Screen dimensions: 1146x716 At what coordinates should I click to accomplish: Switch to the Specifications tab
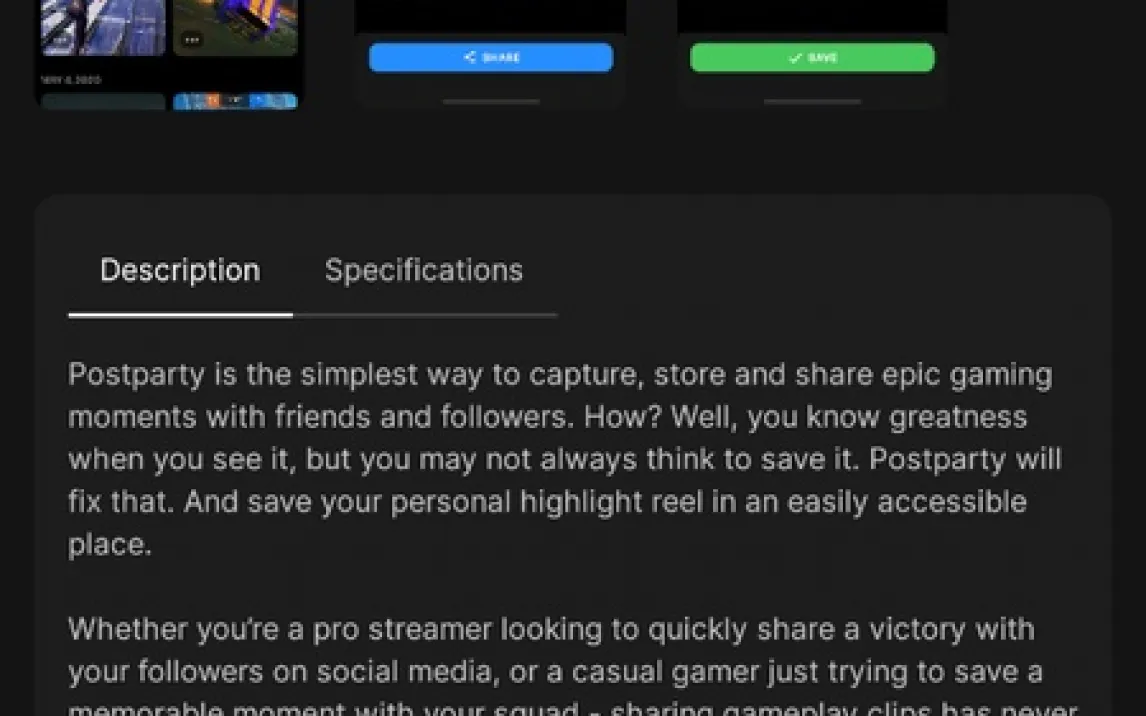(424, 270)
